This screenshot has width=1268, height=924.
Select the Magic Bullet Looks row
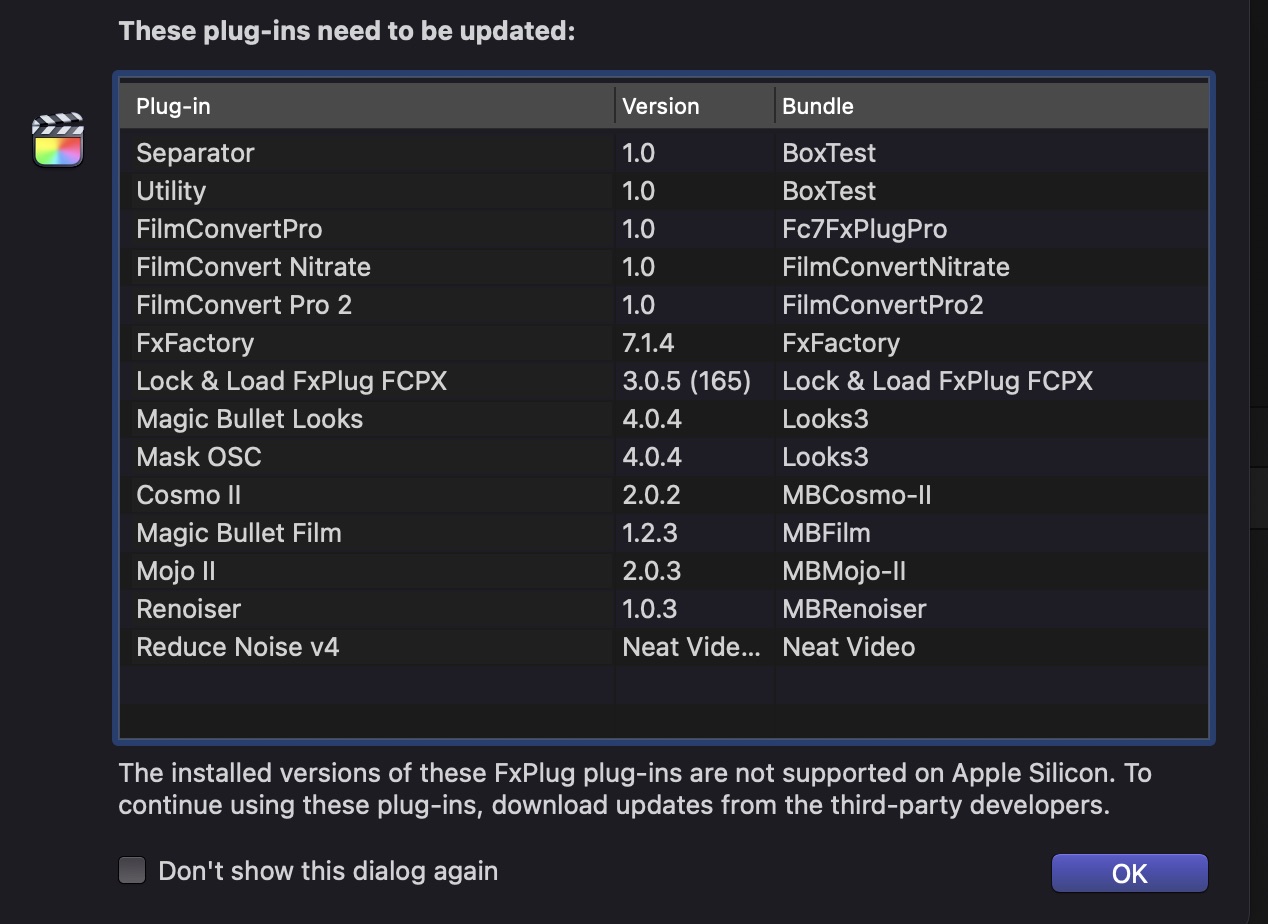[249, 419]
